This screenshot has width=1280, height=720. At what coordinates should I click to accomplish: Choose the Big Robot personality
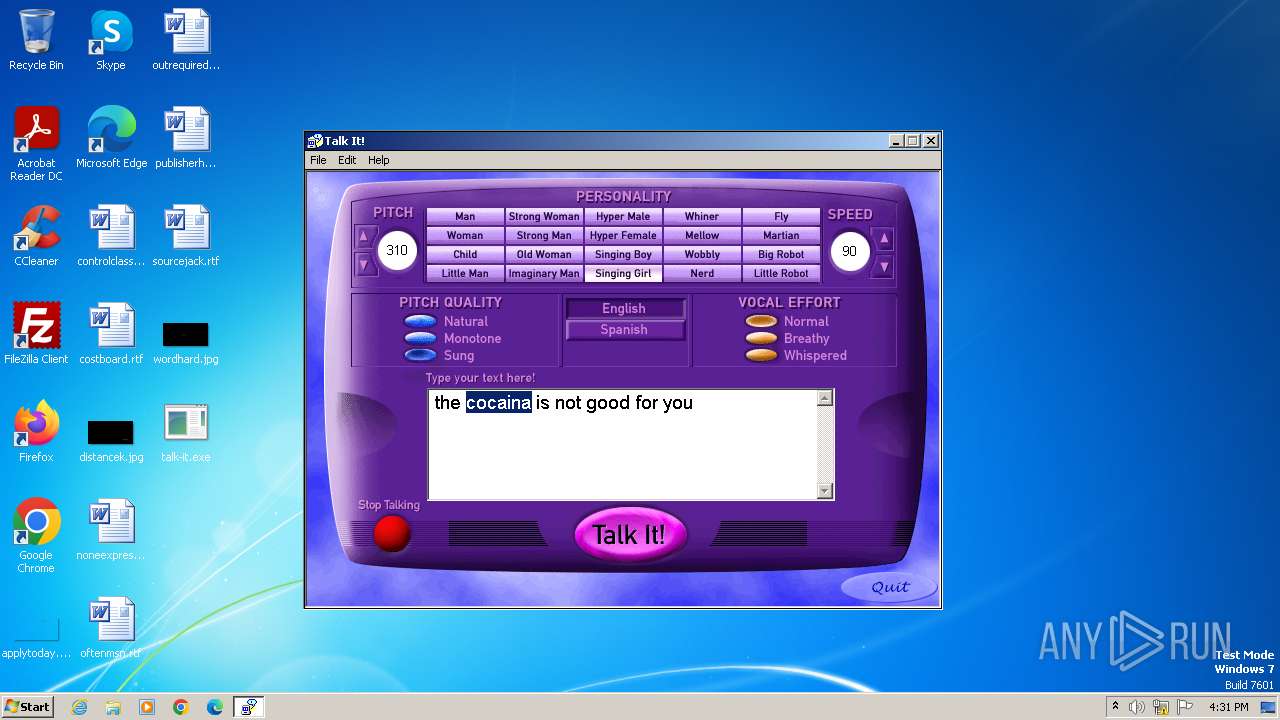(781, 254)
